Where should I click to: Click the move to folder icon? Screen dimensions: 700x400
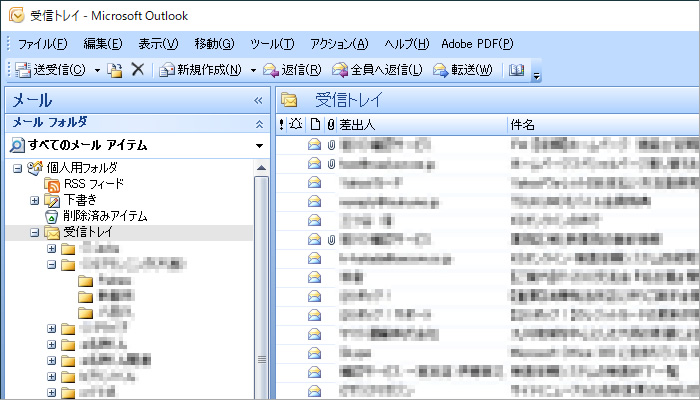(x=115, y=70)
